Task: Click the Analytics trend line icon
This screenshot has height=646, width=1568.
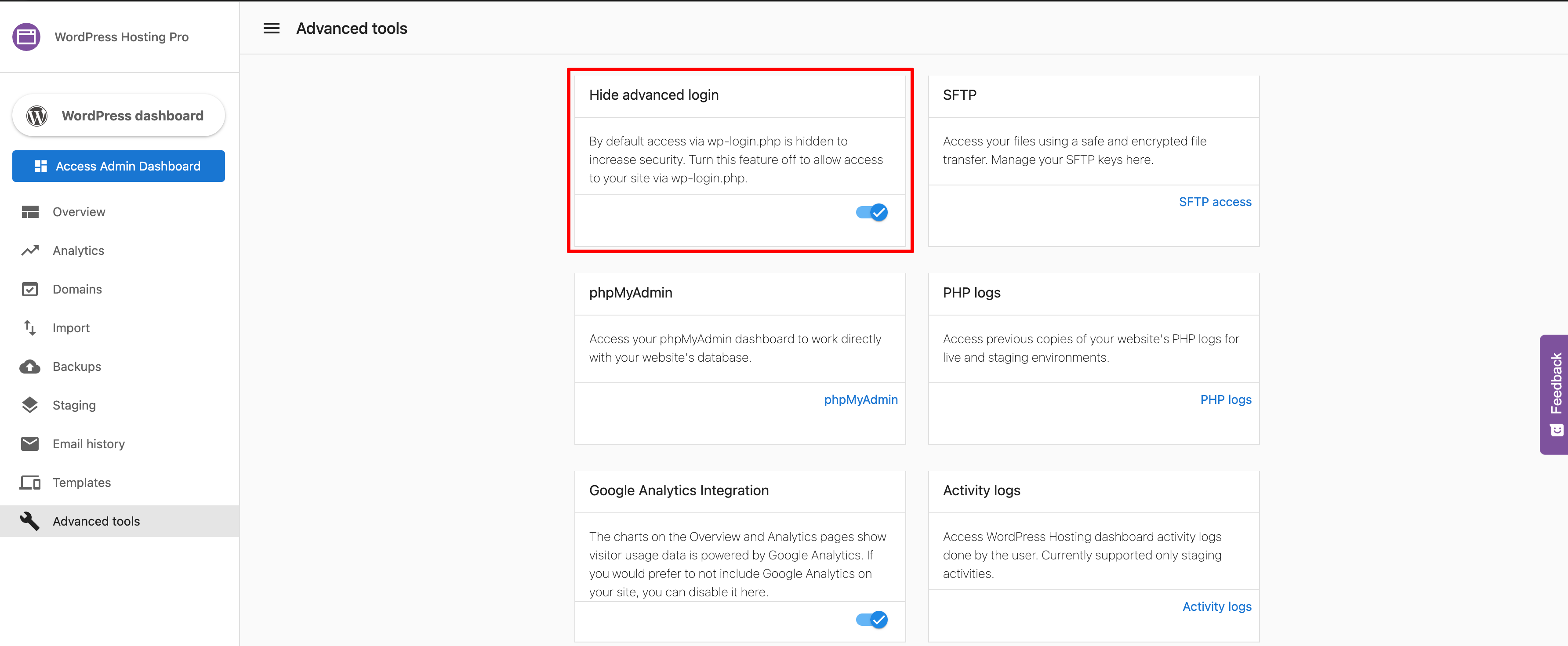Action: pos(30,250)
